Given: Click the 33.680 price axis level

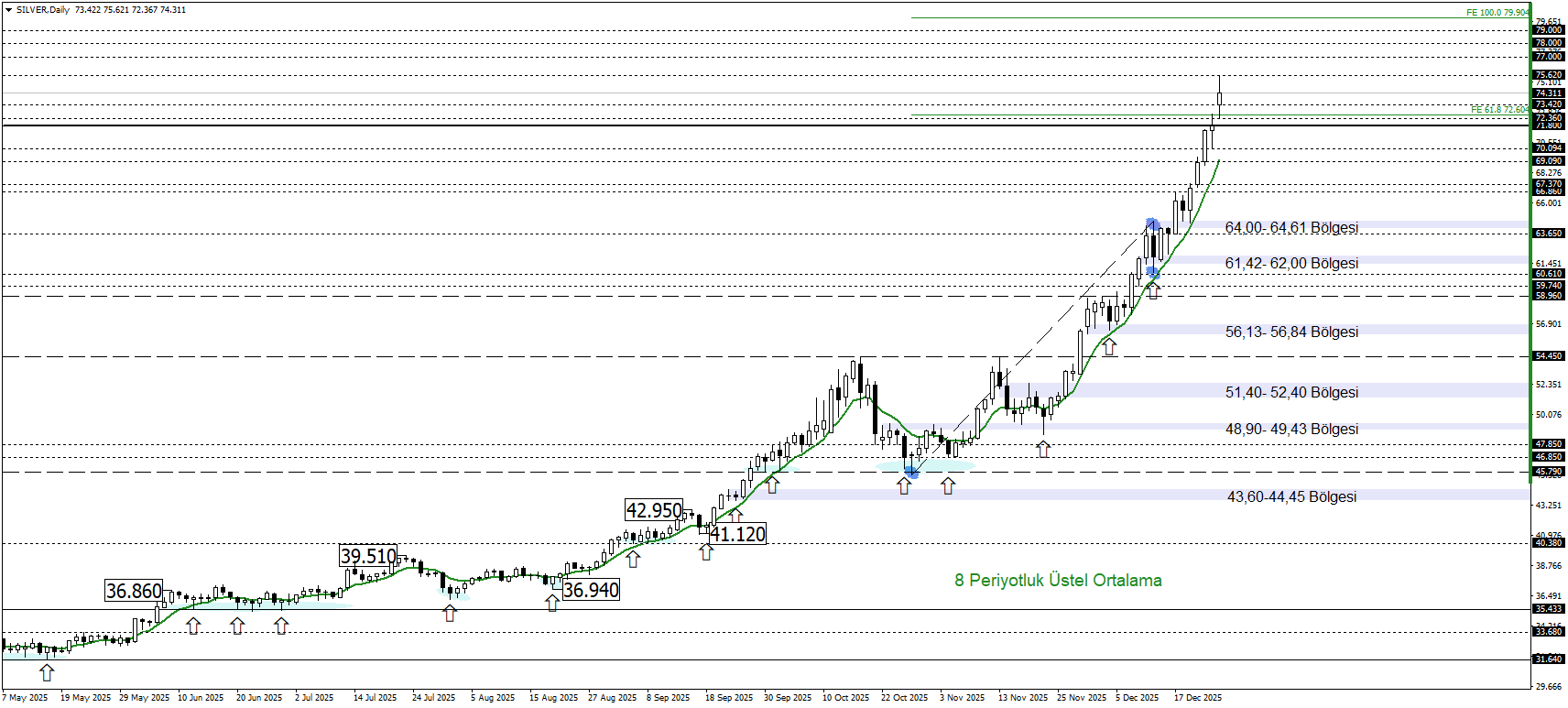Looking at the screenshot, I should pyautogui.click(x=1549, y=632).
